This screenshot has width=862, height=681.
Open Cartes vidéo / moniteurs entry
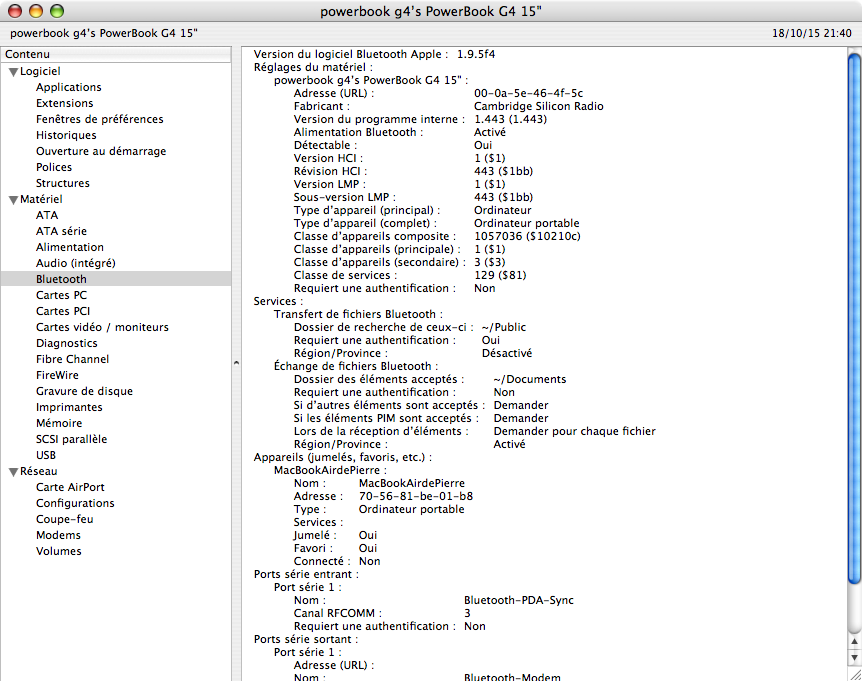click(x=102, y=327)
